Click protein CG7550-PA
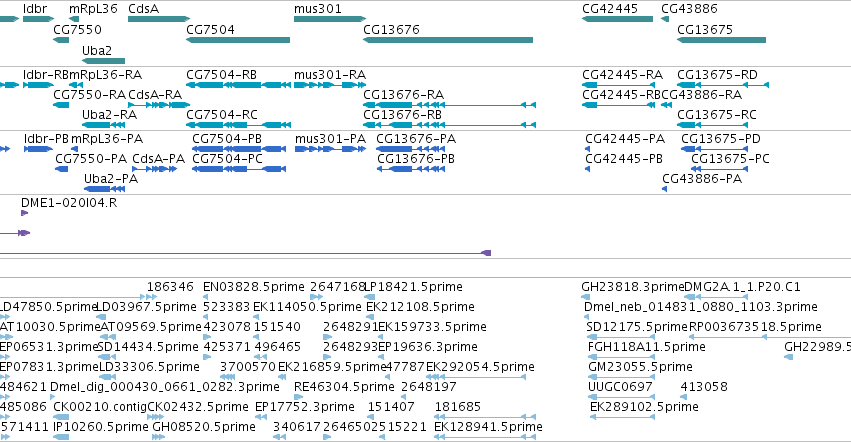The image size is (851, 442). coord(61,169)
